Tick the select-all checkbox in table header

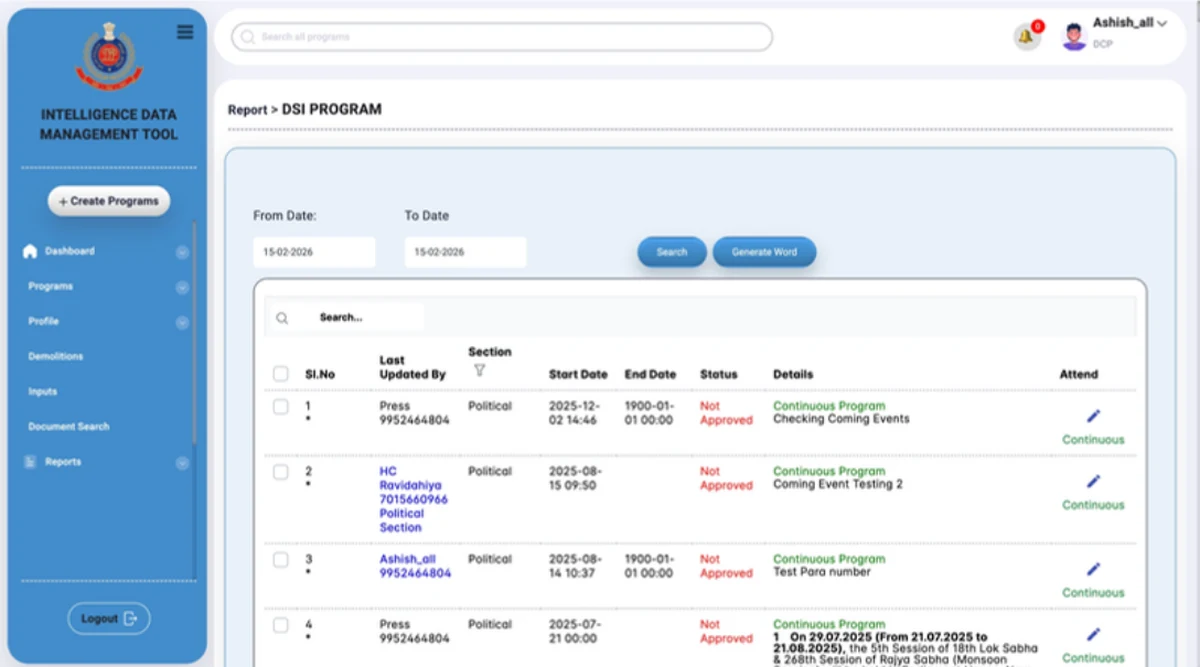(x=281, y=374)
